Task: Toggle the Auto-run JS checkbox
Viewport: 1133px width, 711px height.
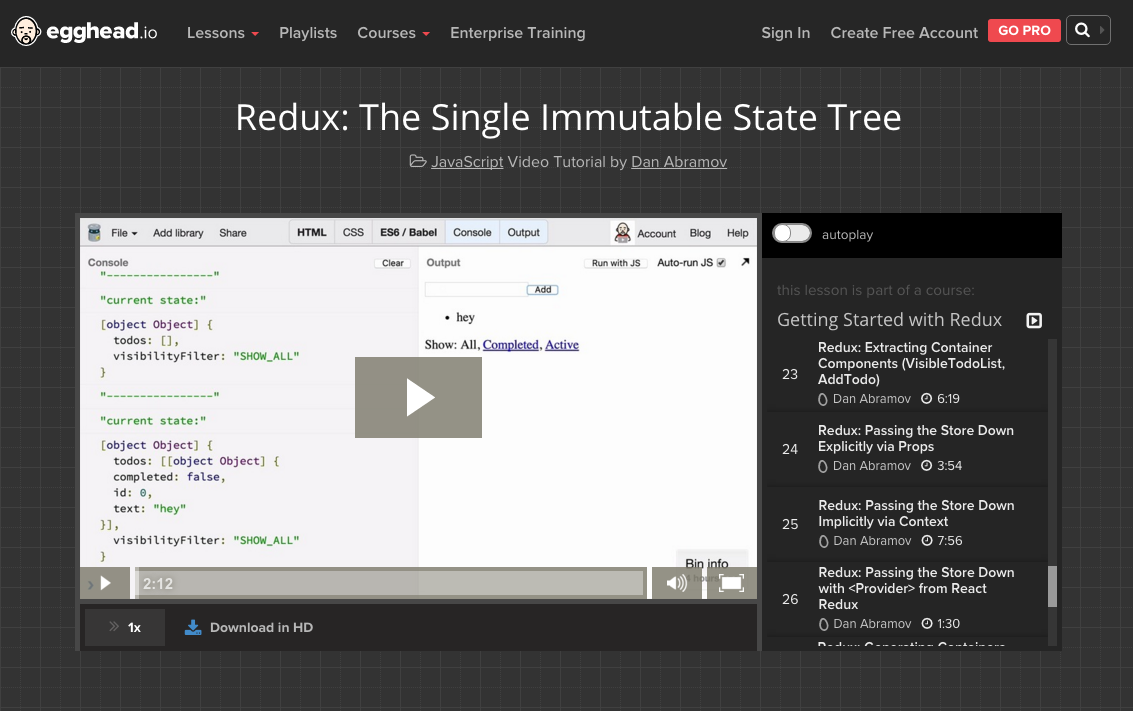Action: 721,262
